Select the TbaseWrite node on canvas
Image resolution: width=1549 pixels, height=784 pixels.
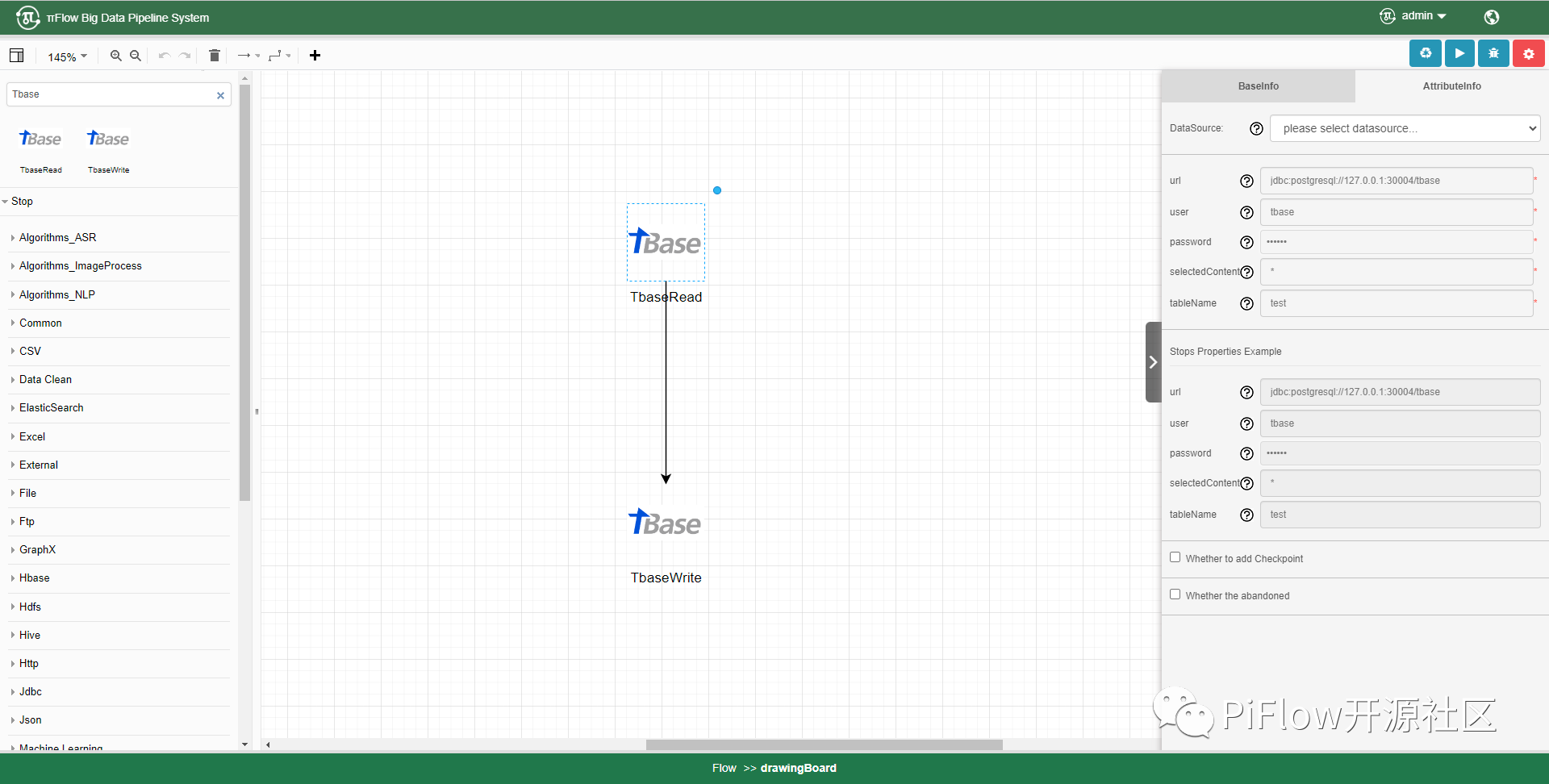tap(666, 523)
